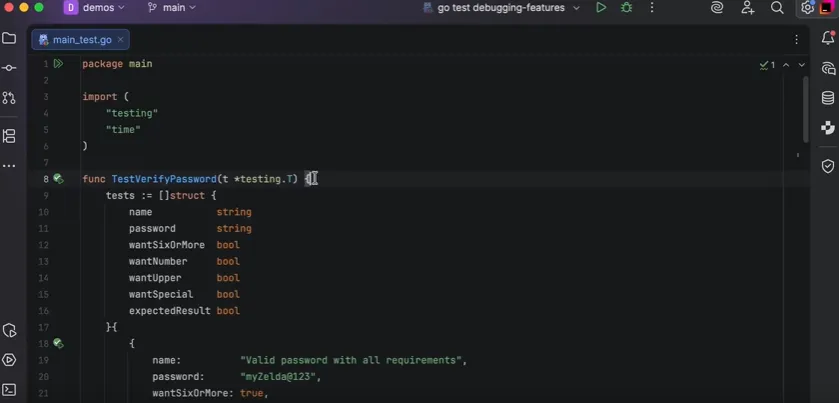Open inspections widget with checkmark 1
Image resolution: width=839 pixels, height=403 pixels.
pos(767,65)
